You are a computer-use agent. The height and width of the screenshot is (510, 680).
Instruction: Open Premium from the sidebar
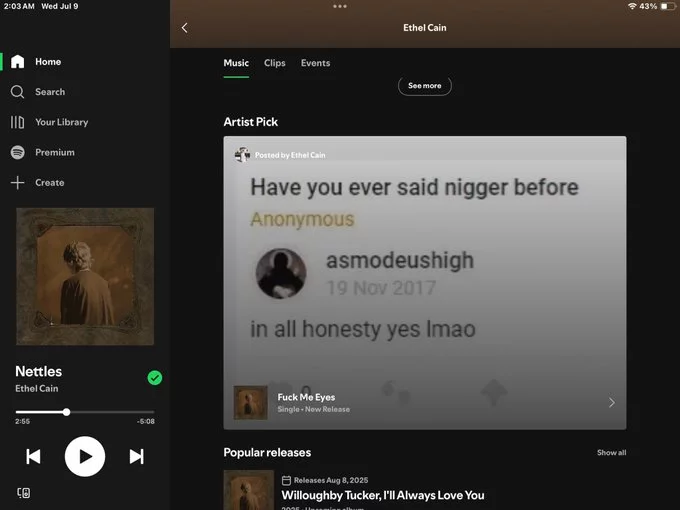tap(42, 152)
